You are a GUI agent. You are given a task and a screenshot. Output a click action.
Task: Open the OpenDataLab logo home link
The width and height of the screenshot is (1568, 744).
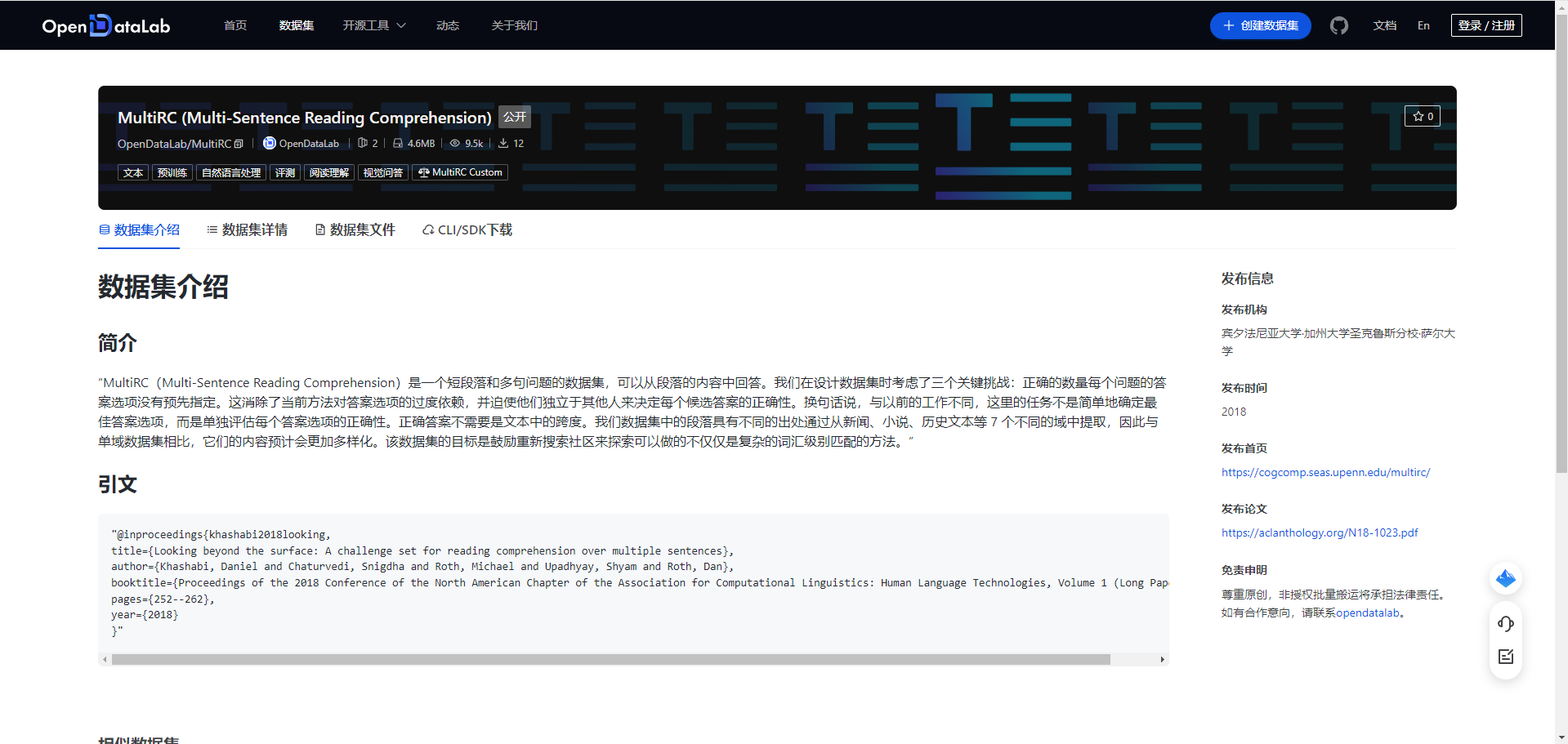[105, 25]
